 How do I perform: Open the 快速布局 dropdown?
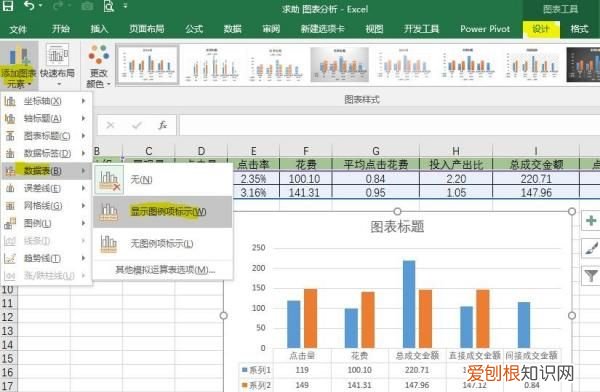pyautogui.click(x=58, y=65)
